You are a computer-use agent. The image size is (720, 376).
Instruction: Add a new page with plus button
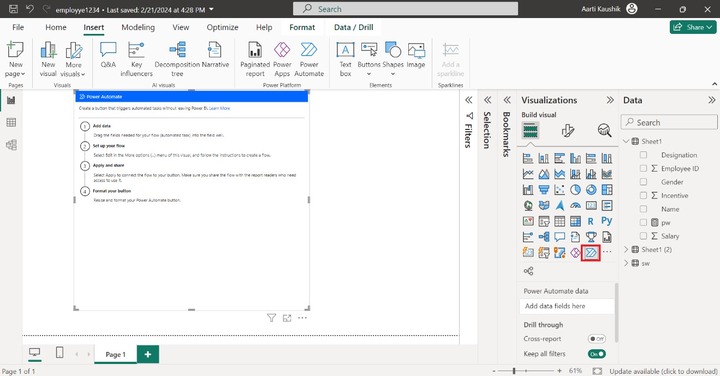pyautogui.click(x=148, y=354)
